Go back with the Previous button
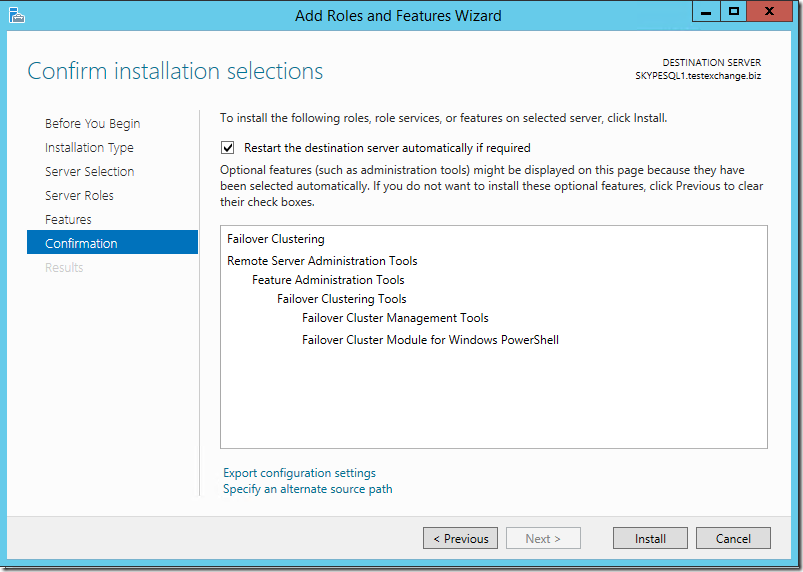Viewport: 803px width, 572px height. [x=460, y=538]
